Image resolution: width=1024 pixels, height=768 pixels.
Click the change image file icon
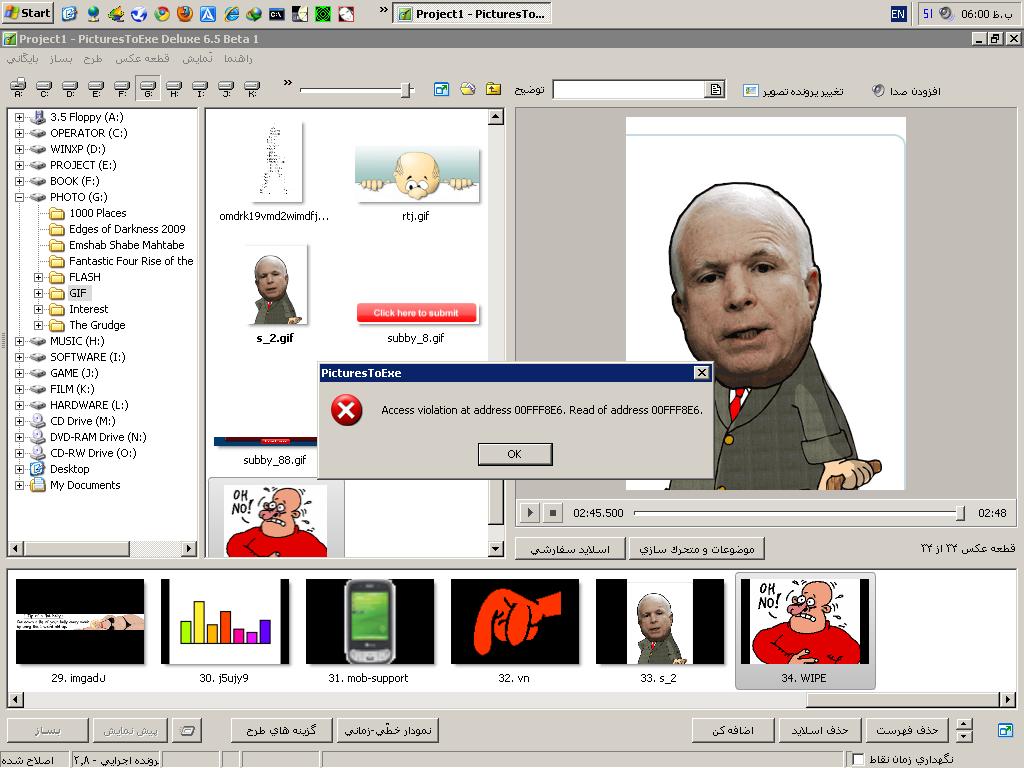pos(751,91)
